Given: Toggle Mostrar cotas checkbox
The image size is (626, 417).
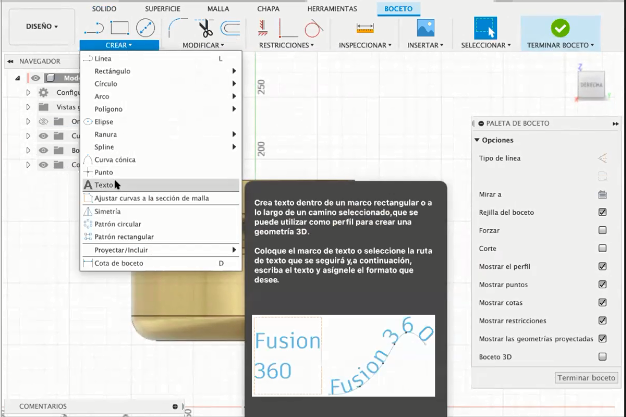Looking at the screenshot, I should 602,302.
